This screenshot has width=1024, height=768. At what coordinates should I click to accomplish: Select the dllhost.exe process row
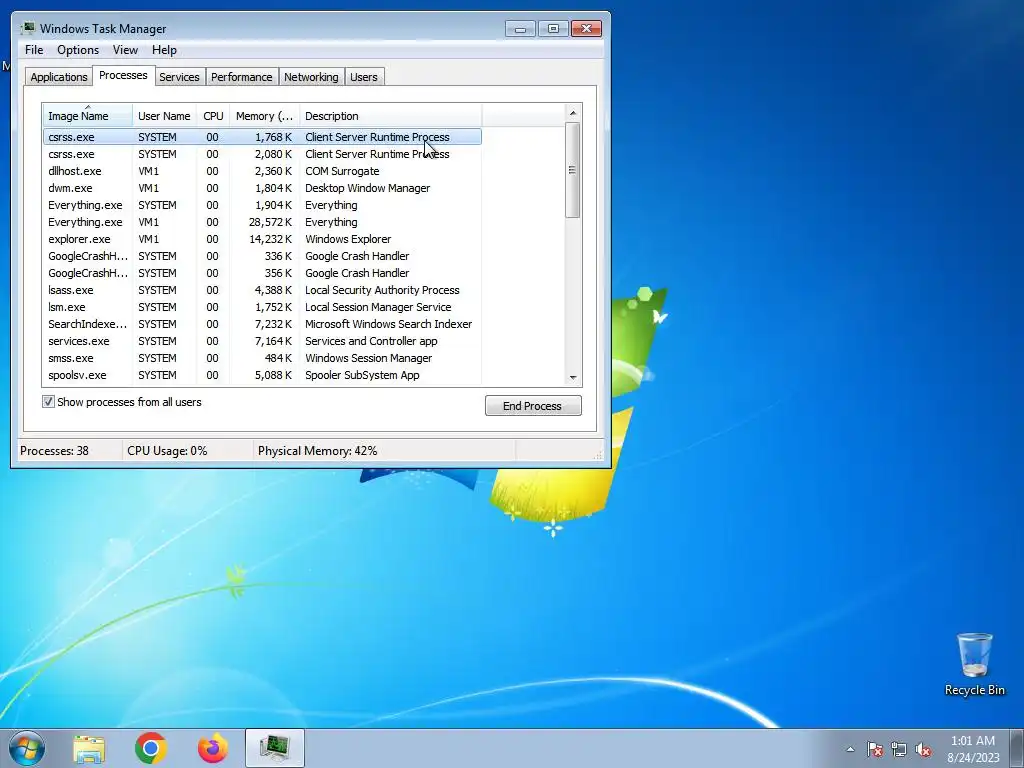click(263, 171)
